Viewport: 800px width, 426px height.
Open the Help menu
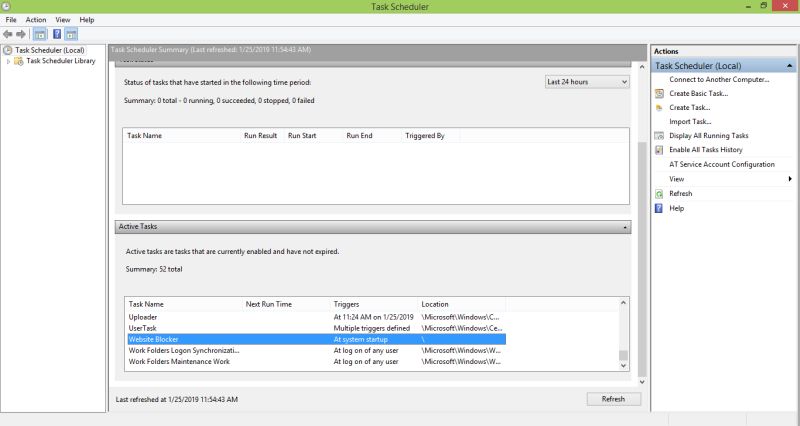(x=87, y=20)
